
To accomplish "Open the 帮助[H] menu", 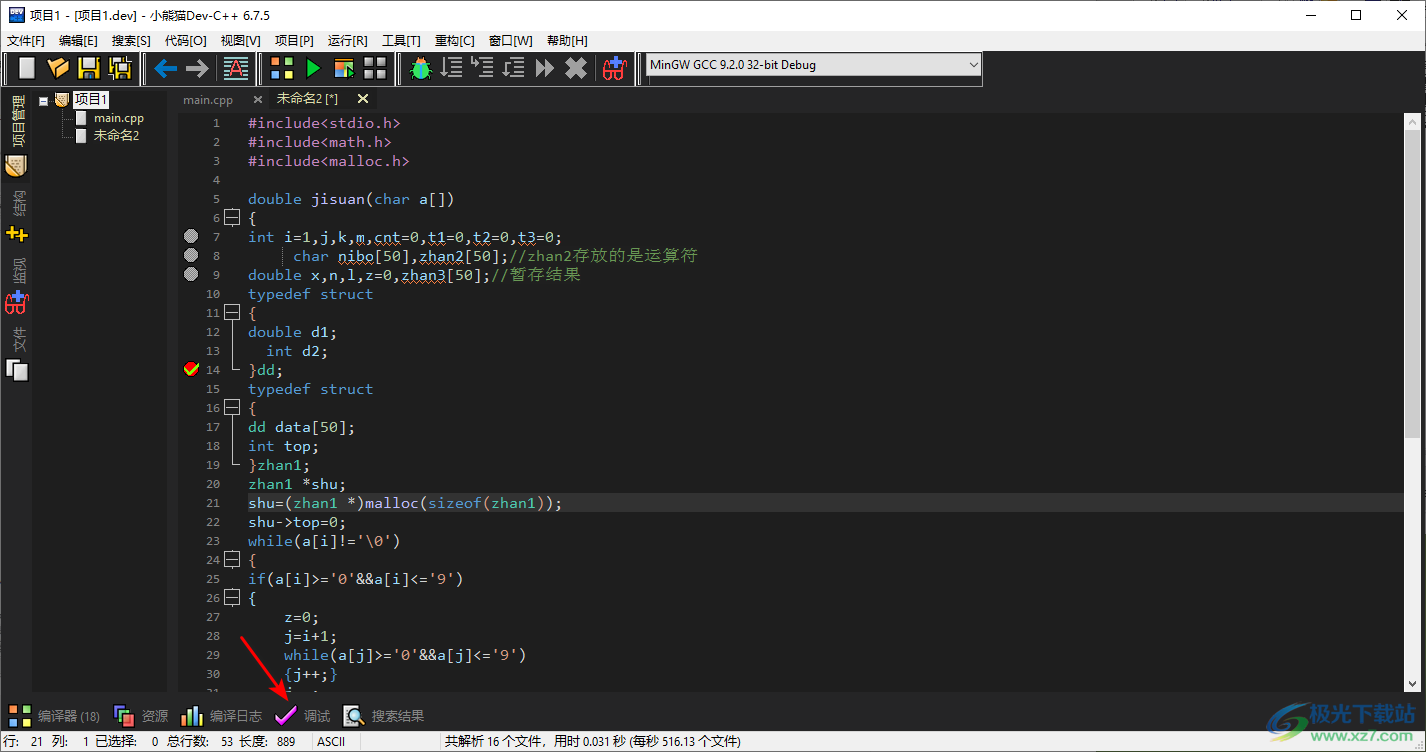I will coord(567,40).
